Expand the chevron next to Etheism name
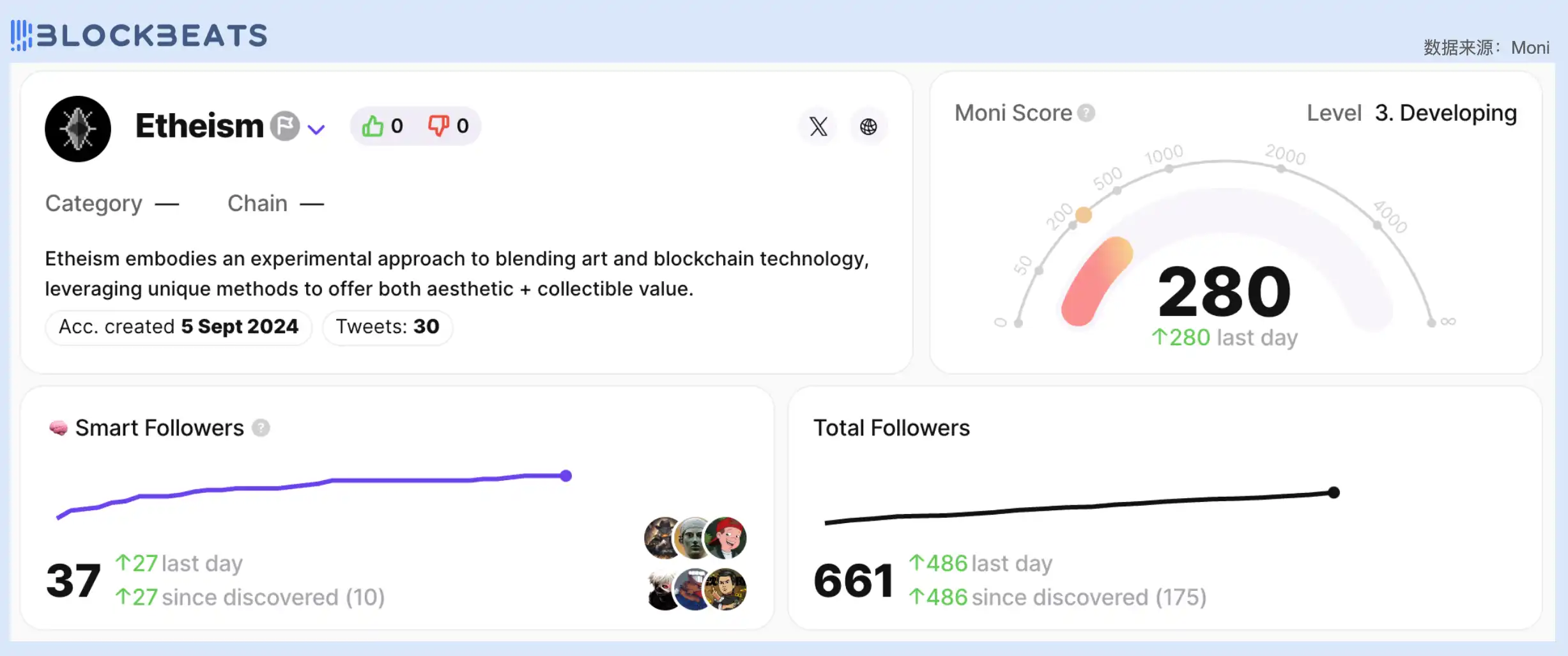This screenshot has height=656, width=1568. (x=316, y=129)
